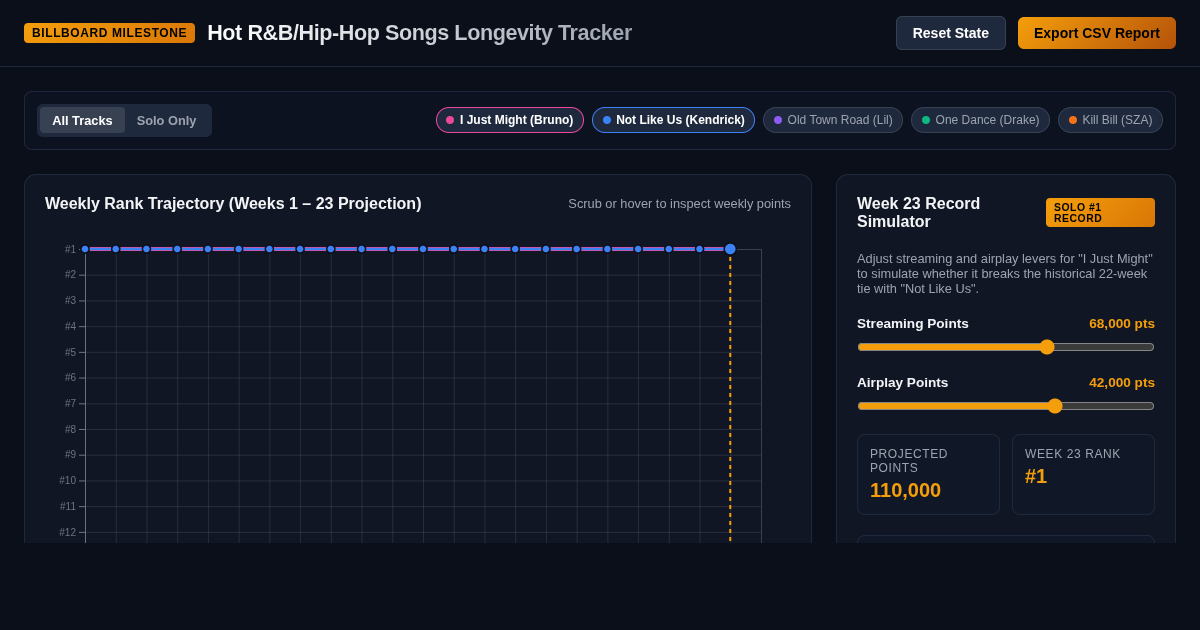This screenshot has height=630, width=1200.
Task: Enable the One Dance (Drake) track
Action: [x=980, y=120]
